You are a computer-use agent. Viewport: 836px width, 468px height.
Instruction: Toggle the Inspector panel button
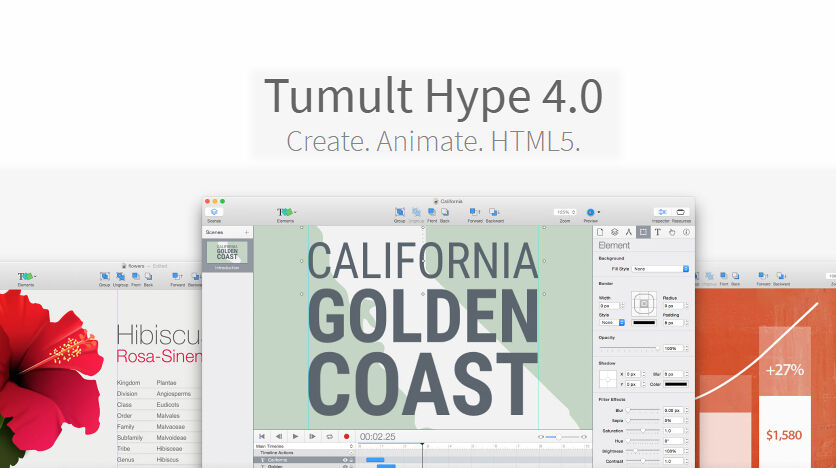click(662, 212)
